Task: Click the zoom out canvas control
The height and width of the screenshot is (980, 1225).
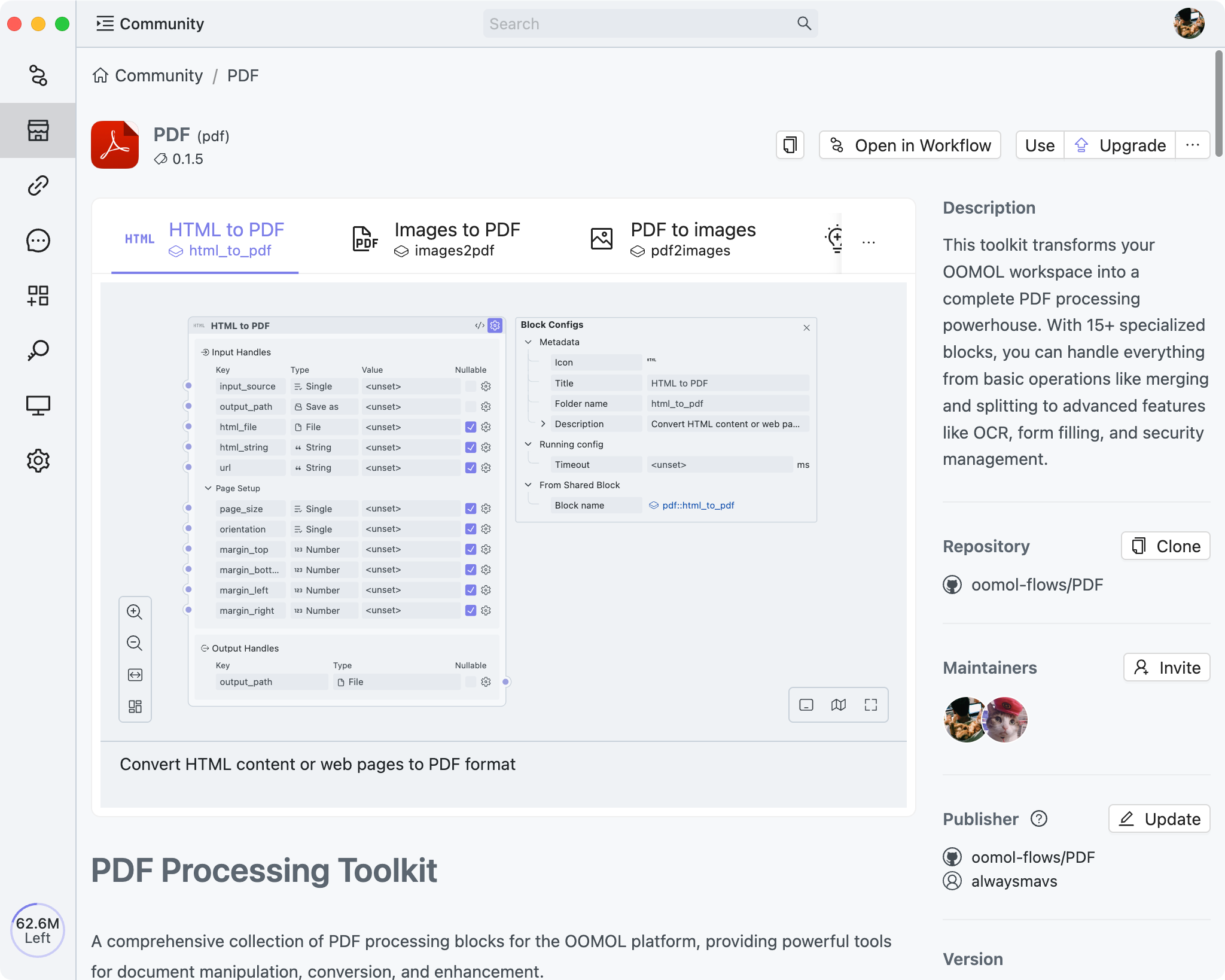Action: tap(135, 643)
